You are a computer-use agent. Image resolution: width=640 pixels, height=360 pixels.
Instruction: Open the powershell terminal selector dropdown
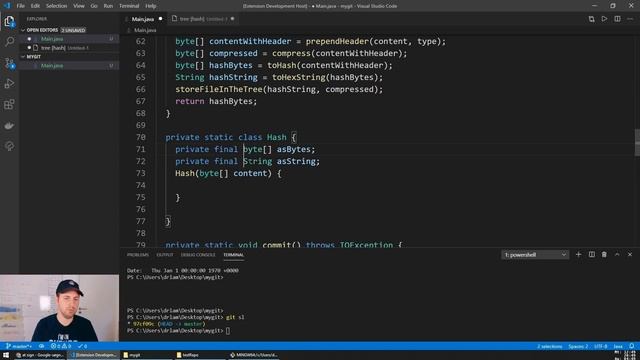pos(535,255)
